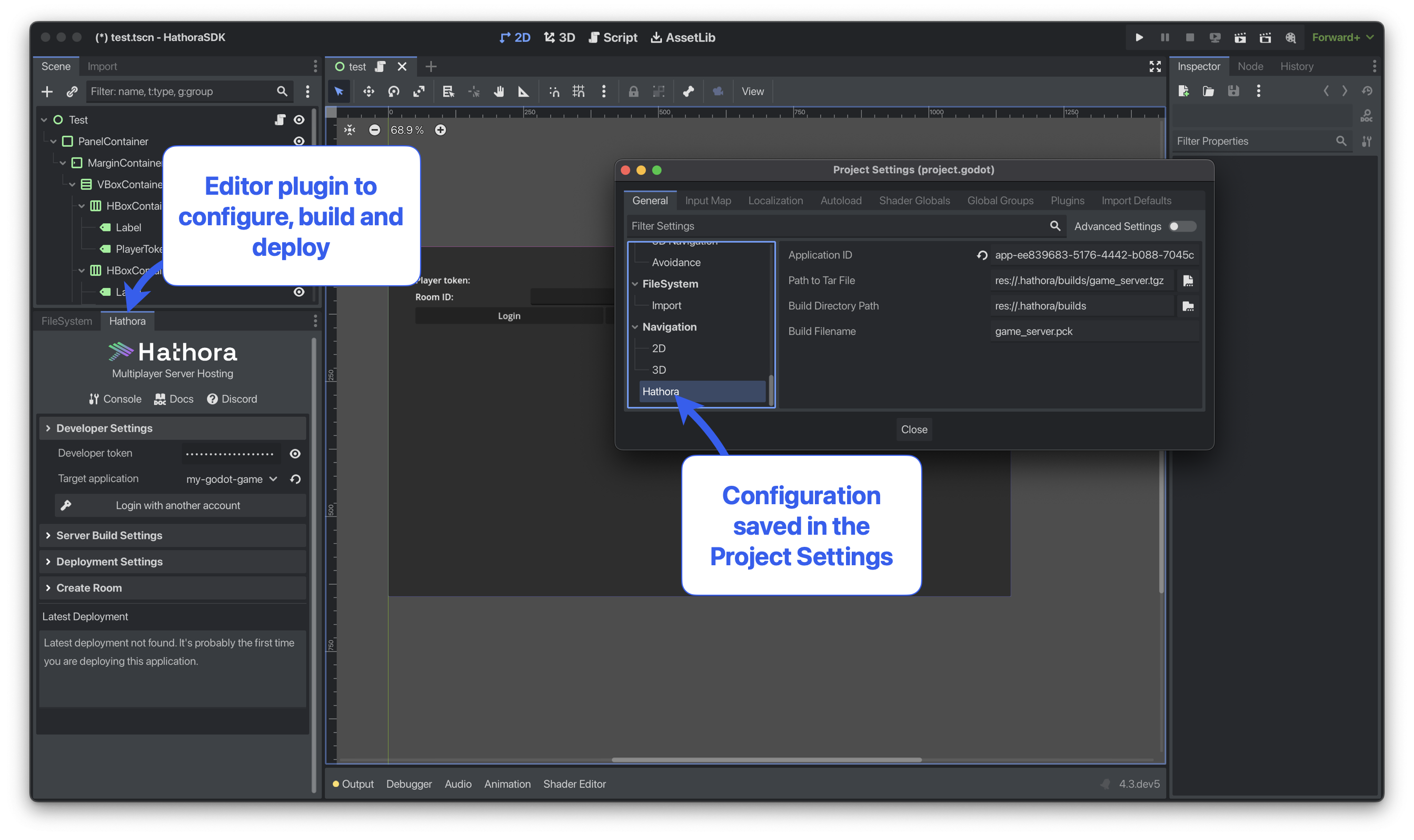Viewport: 1414px width, 840px height.
Task: Switch to the Plugins tab
Action: click(x=1067, y=201)
